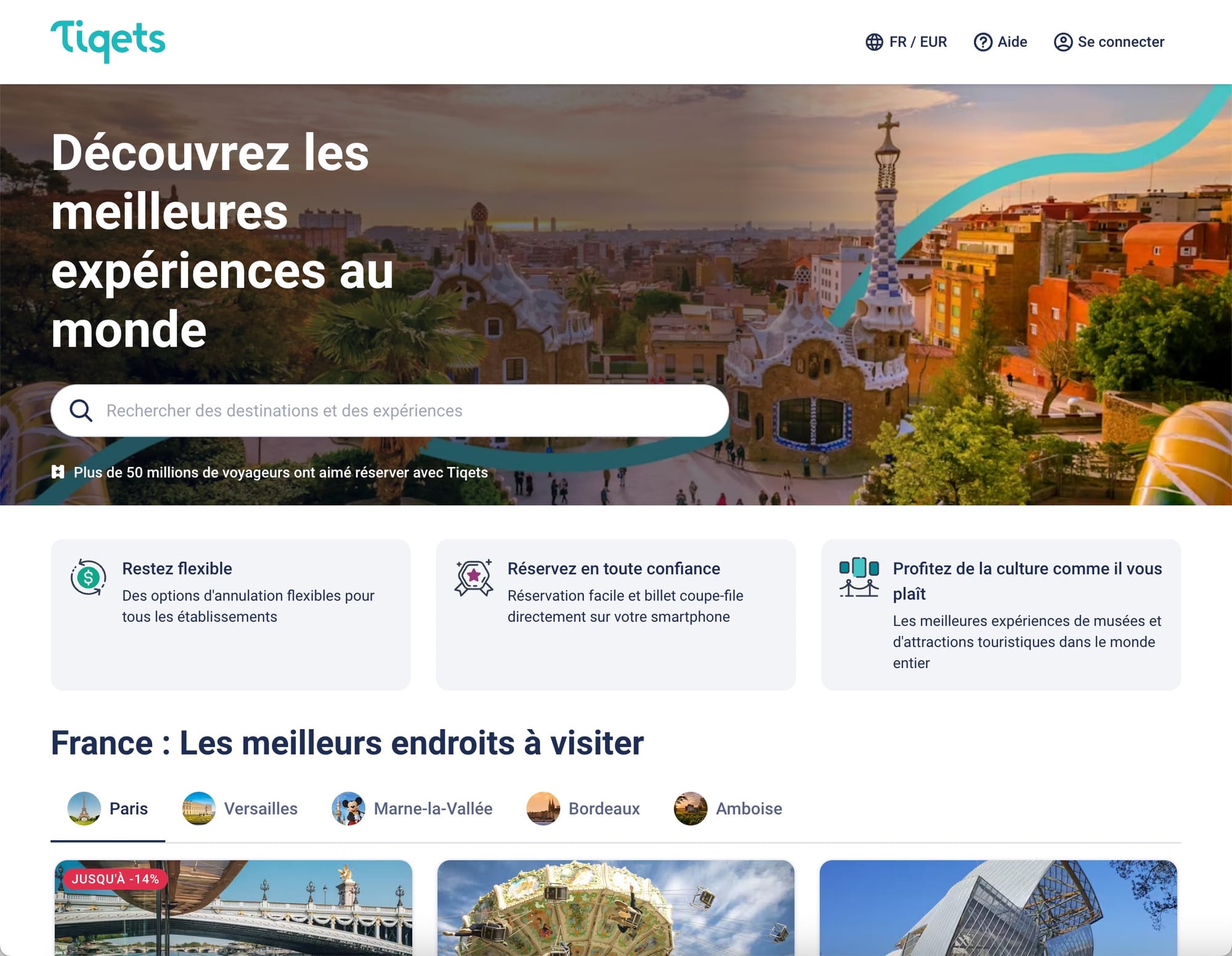Screen dimensions: 1232x956
Task: Click the award badge confidence icon
Action: (474, 577)
